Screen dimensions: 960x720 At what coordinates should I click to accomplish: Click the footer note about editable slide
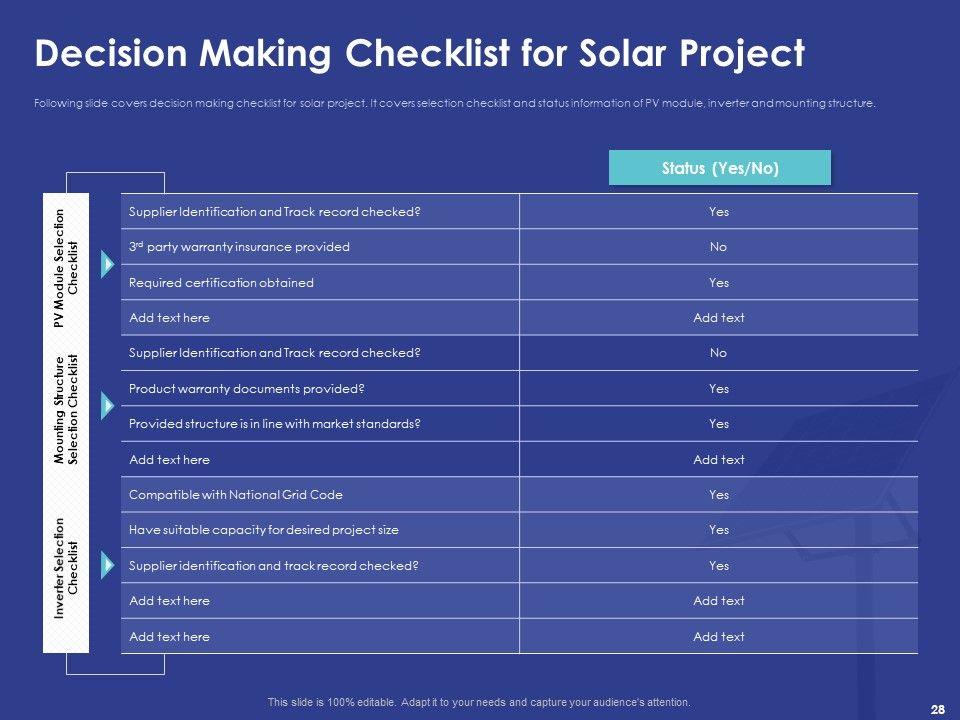(x=479, y=702)
